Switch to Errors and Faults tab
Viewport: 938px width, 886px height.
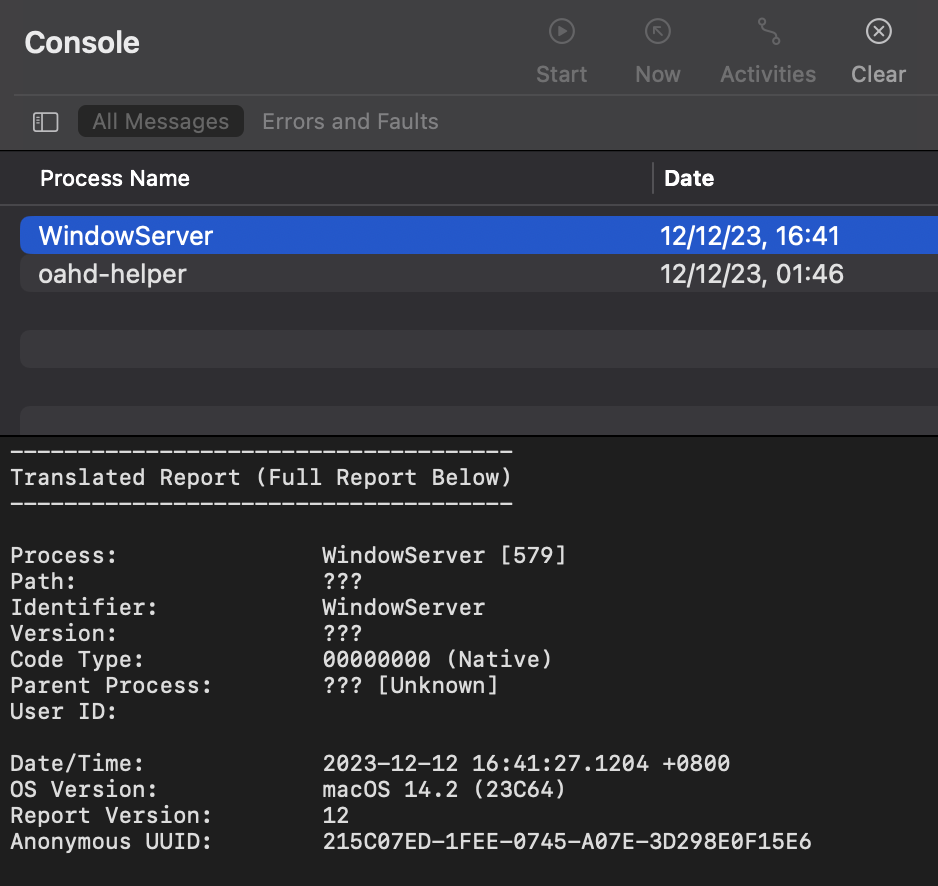(350, 121)
